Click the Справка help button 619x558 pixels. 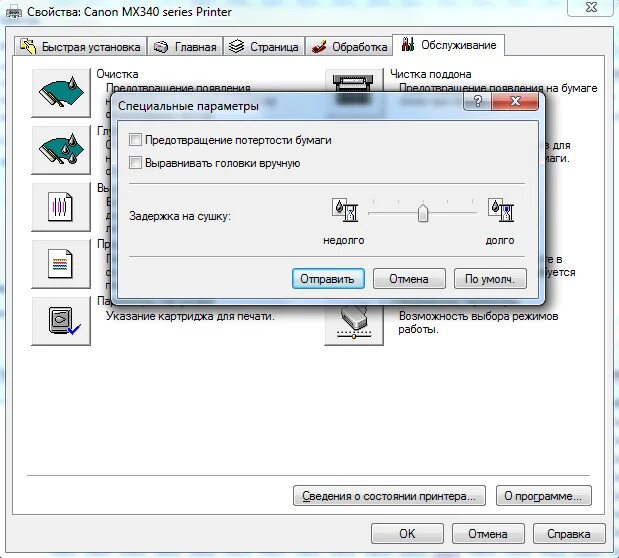569,534
